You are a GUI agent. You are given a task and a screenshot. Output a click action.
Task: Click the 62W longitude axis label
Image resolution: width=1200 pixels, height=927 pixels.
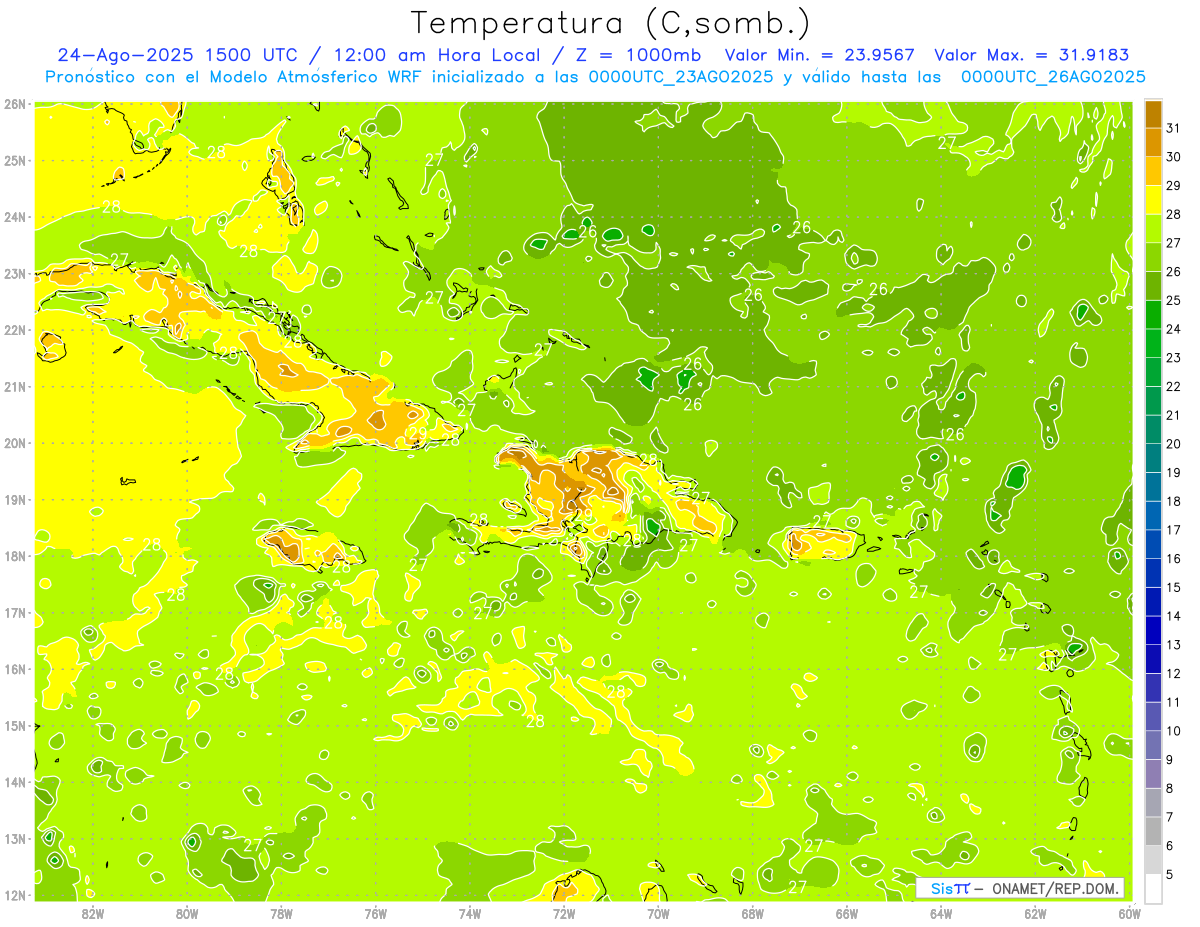1035,913
